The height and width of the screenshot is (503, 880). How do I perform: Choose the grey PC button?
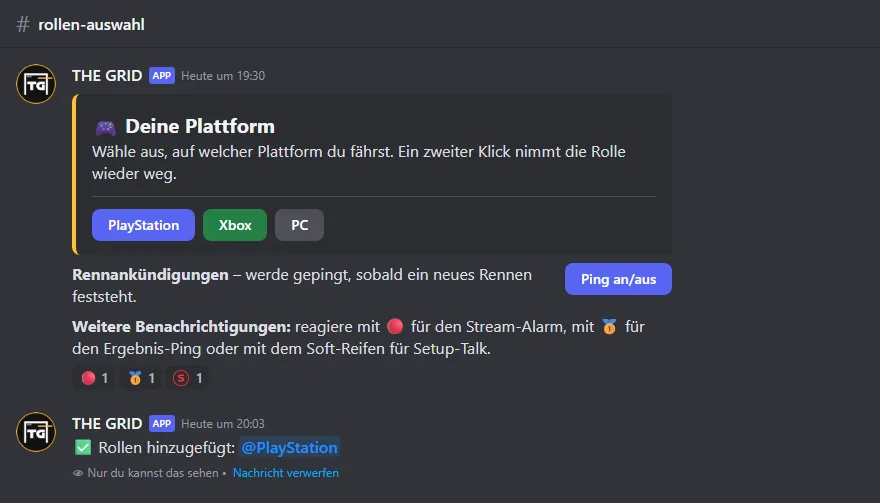[x=299, y=225]
